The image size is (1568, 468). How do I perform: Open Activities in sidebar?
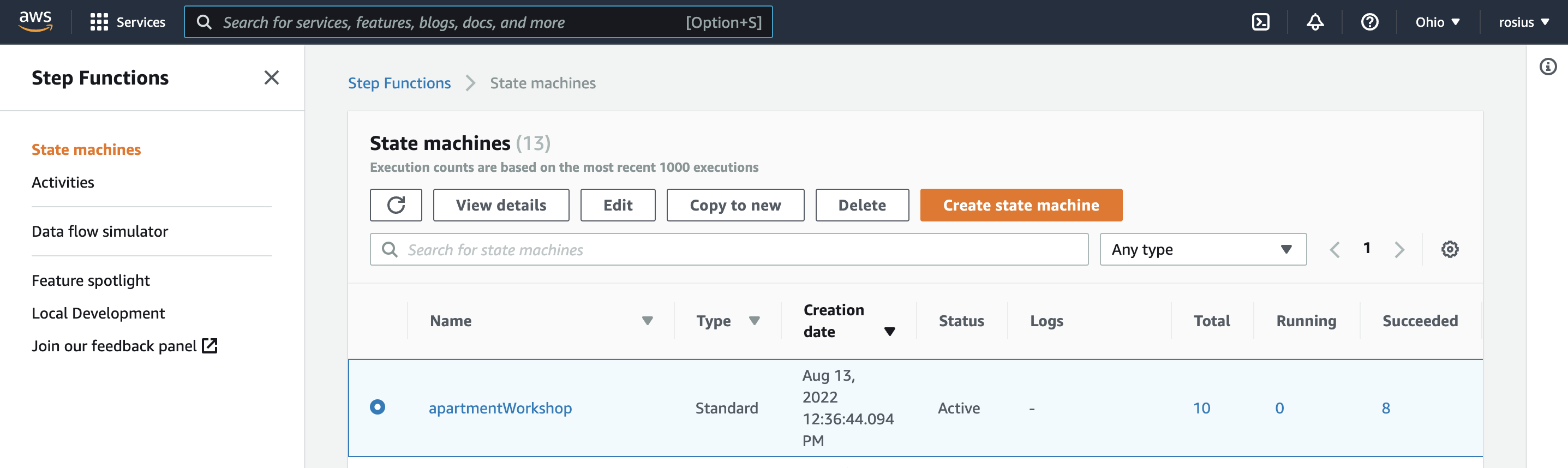63,183
